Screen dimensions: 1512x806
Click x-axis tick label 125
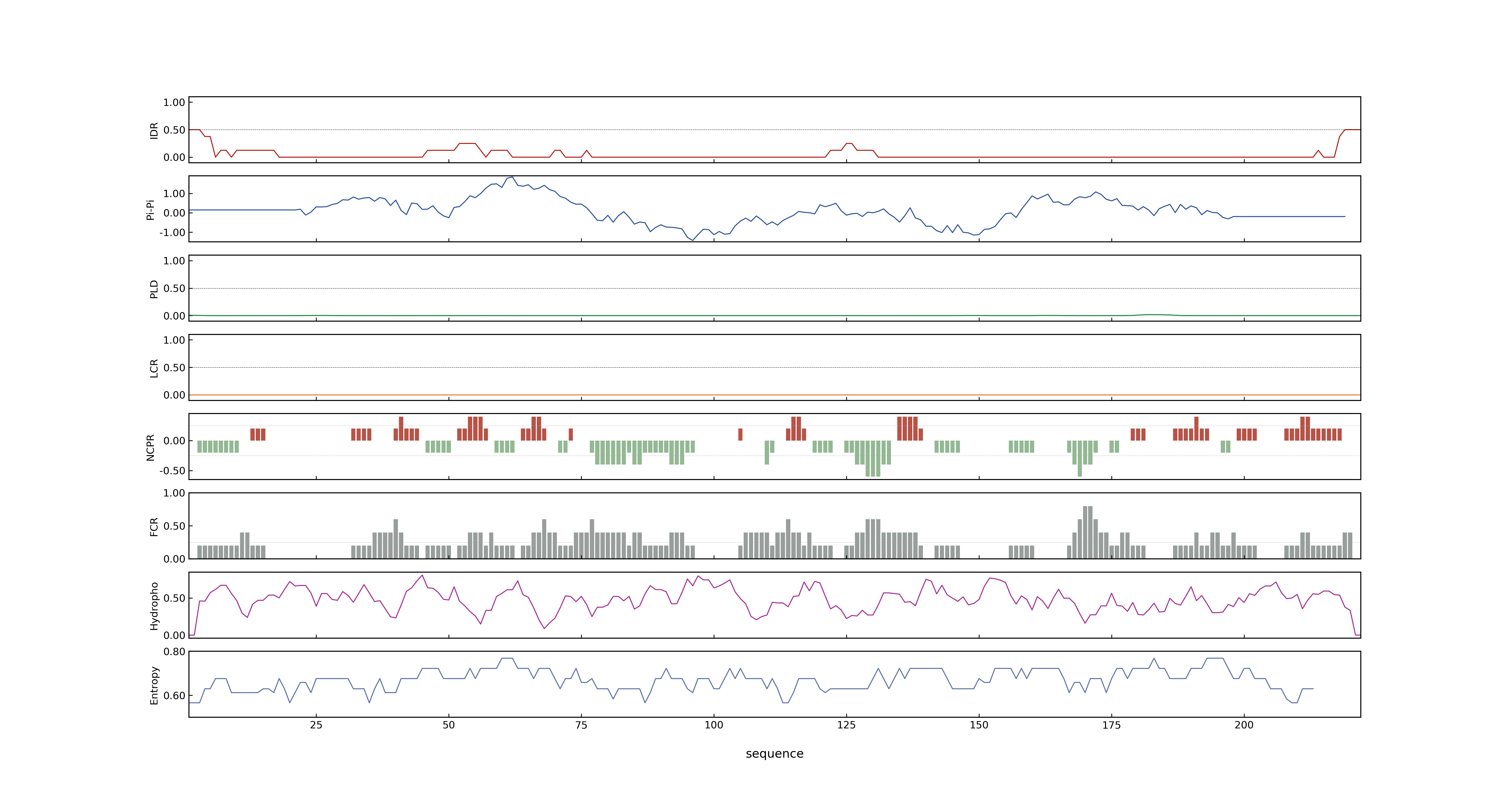point(846,725)
